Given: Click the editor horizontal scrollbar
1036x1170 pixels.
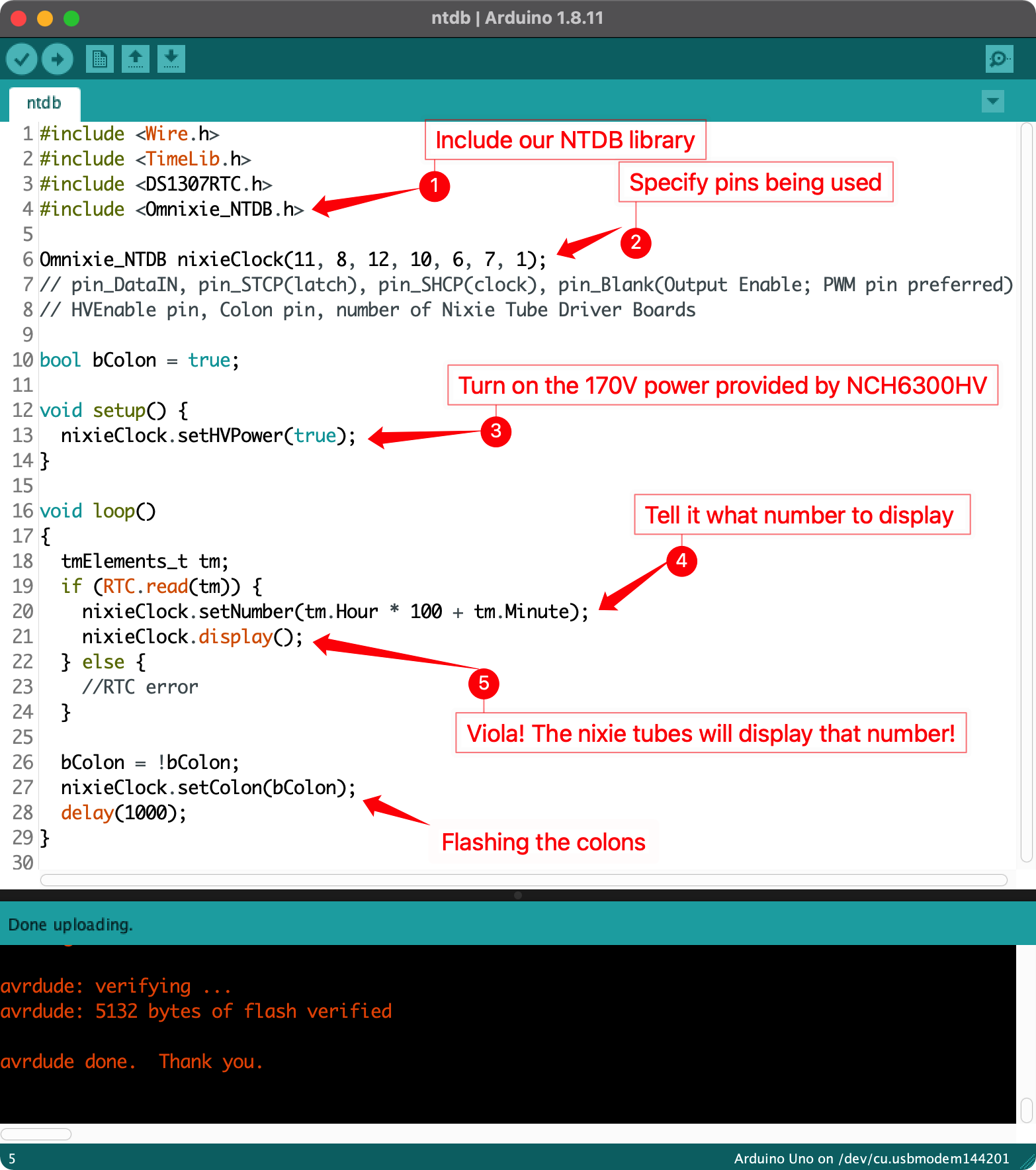Looking at the screenshot, I should 524,879.
